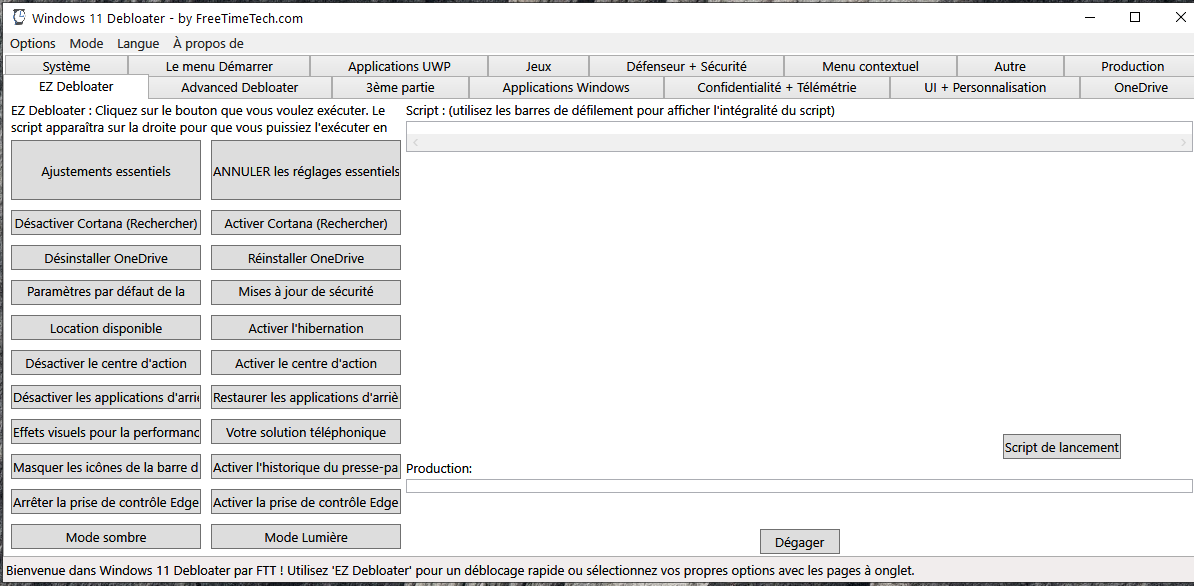
Task: Maximize the Windows 11 Debloater window
Action: (1135, 18)
